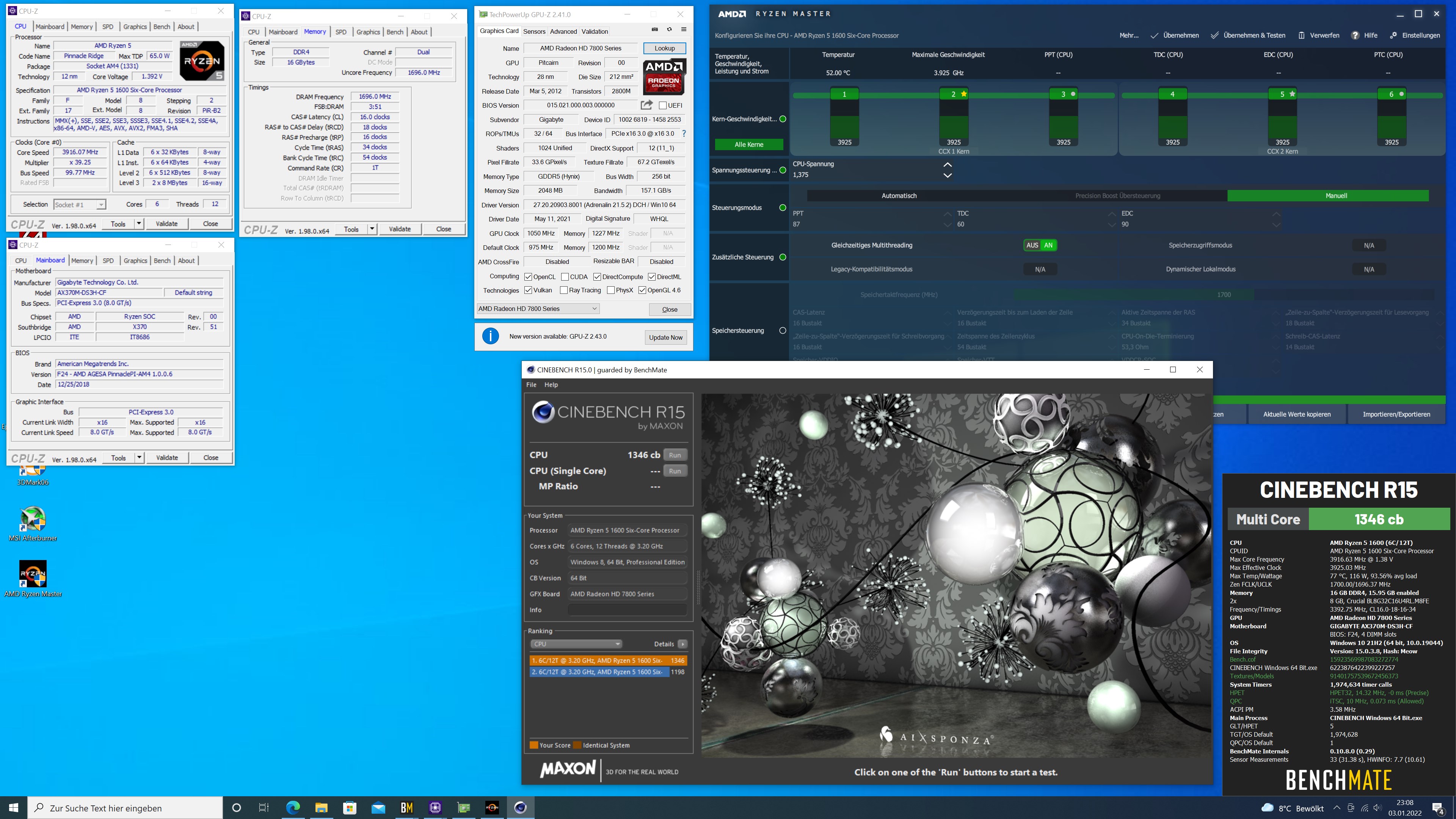
Task: Open the Advanced tab in GPU-Z
Action: [x=563, y=31]
